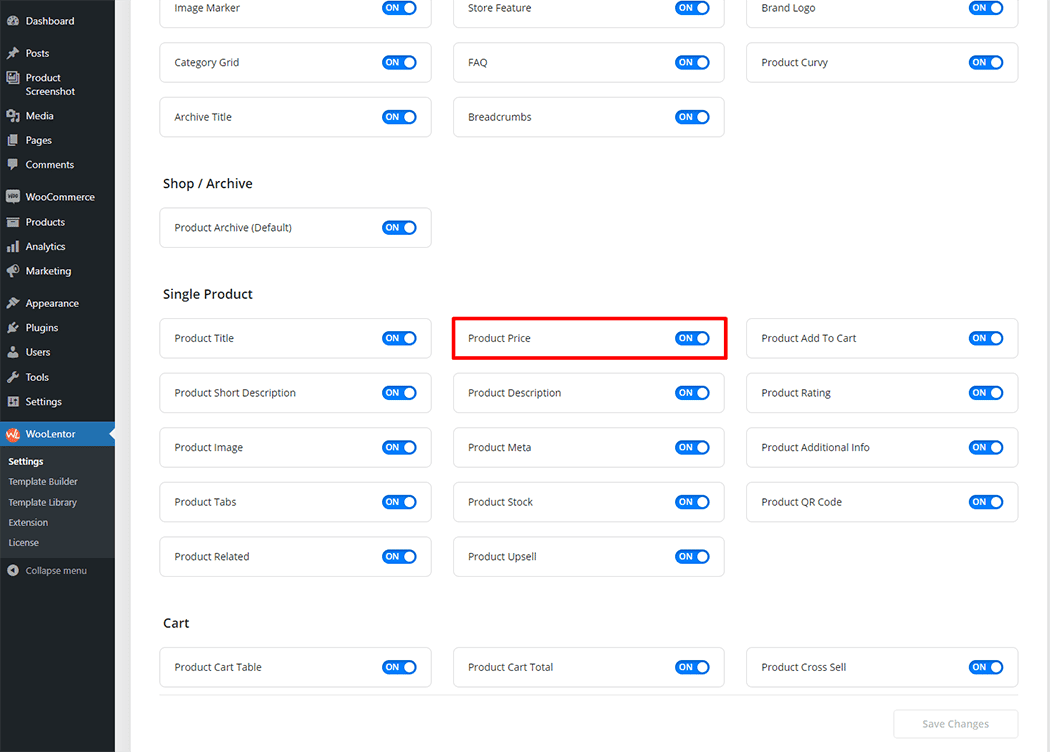
Task: Disable the FAQ module toggle
Action: [692, 62]
